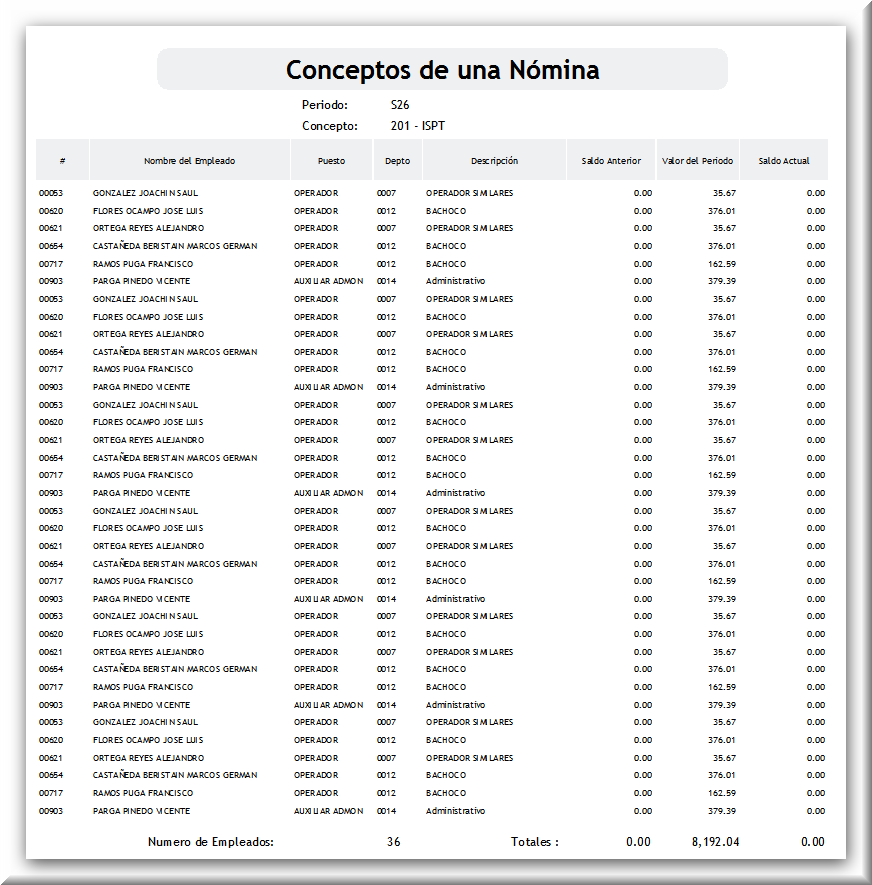Select the 'Totales :' footer label
872x885 pixels.
(534, 842)
